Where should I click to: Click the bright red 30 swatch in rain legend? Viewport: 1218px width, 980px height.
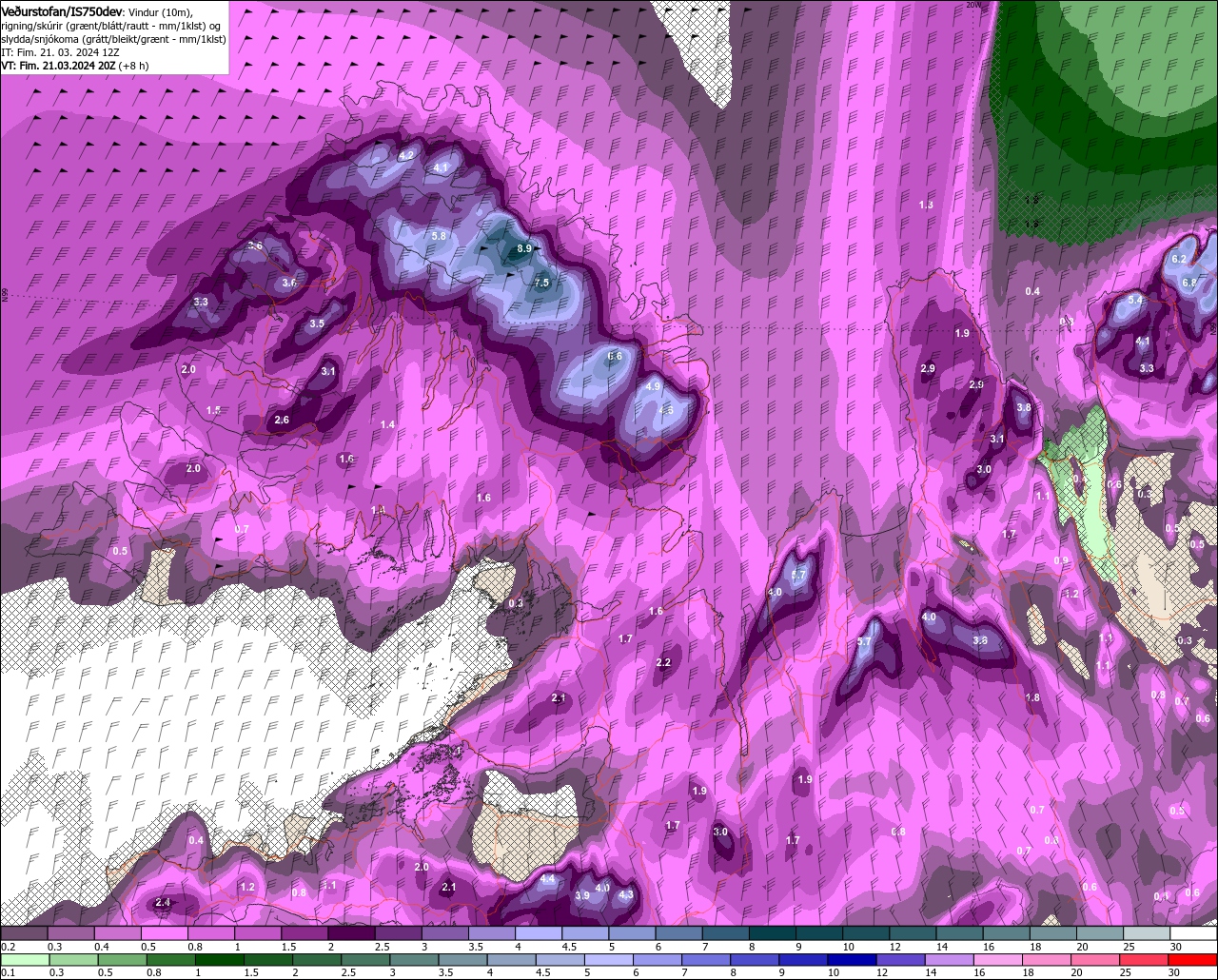pos(1193,960)
